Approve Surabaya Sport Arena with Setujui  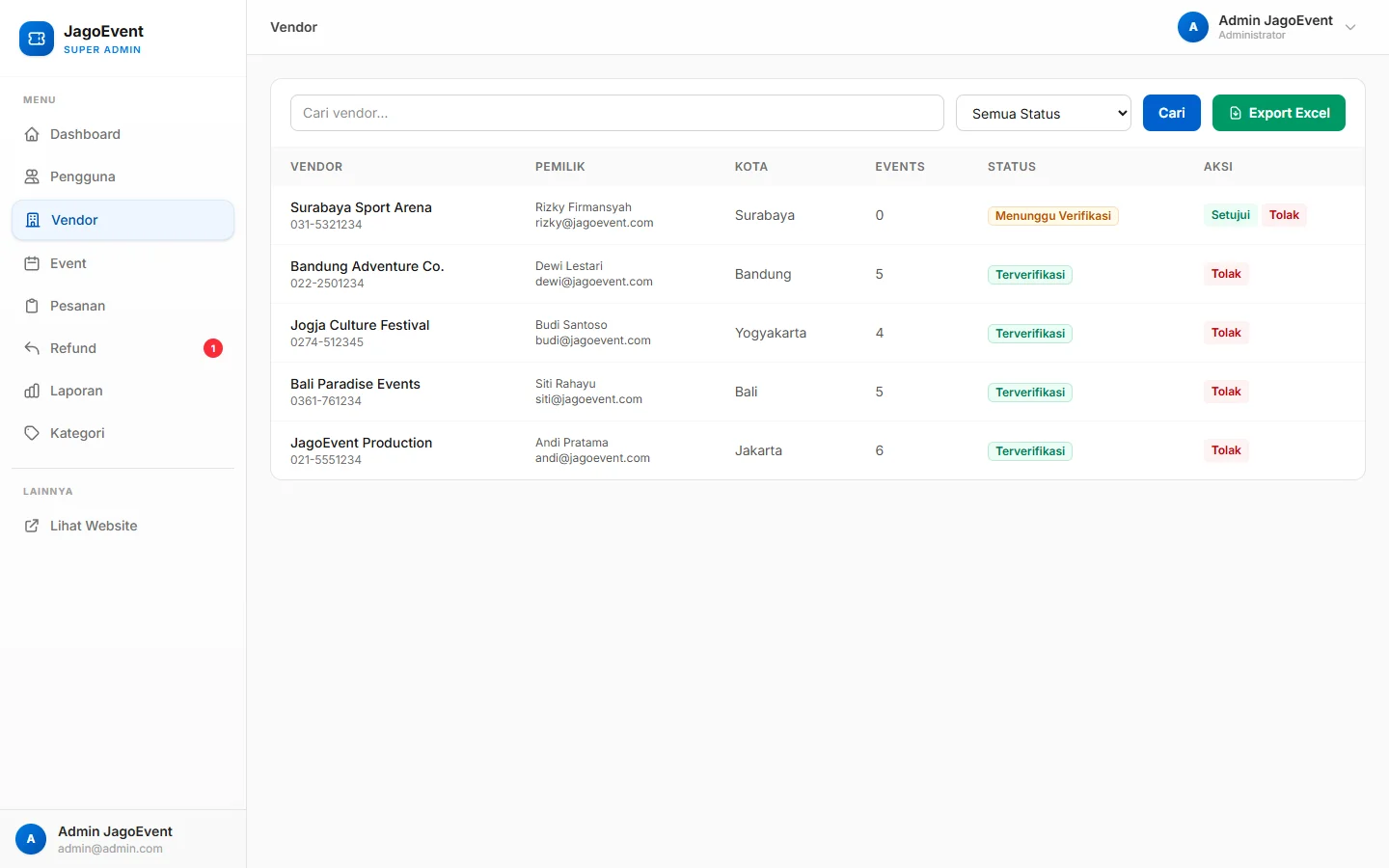tap(1231, 215)
